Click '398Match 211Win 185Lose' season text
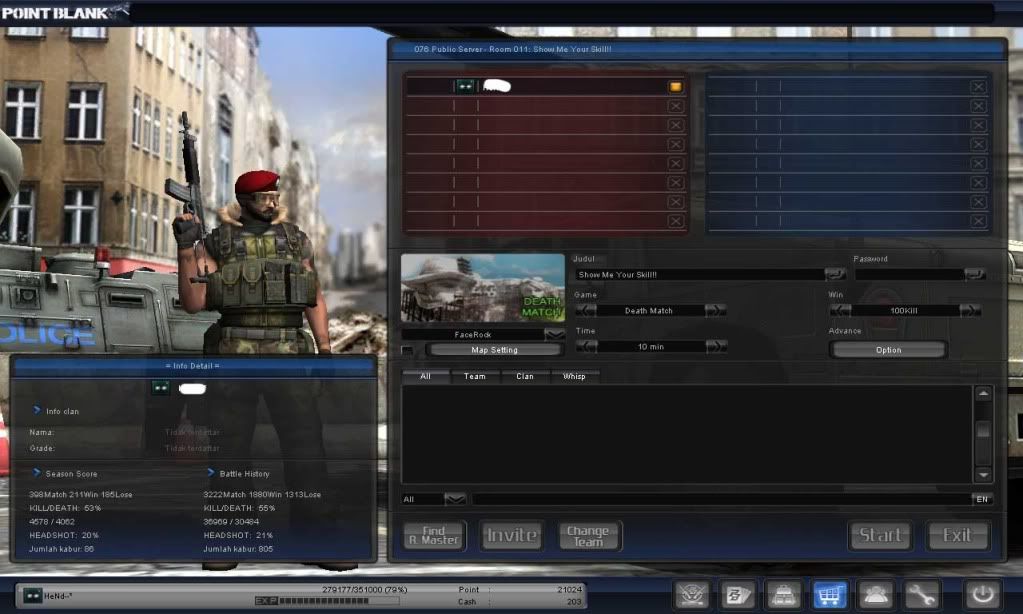 coord(80,495)
